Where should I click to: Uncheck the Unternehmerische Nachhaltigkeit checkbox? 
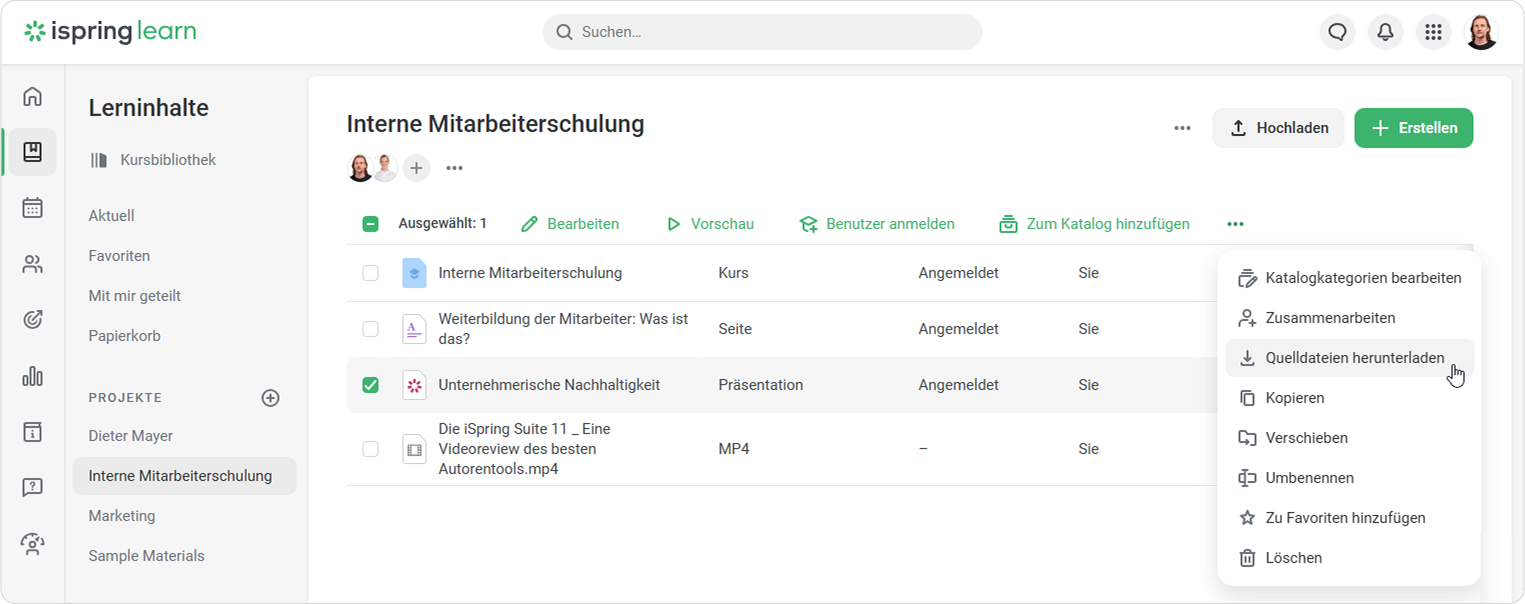370,385
